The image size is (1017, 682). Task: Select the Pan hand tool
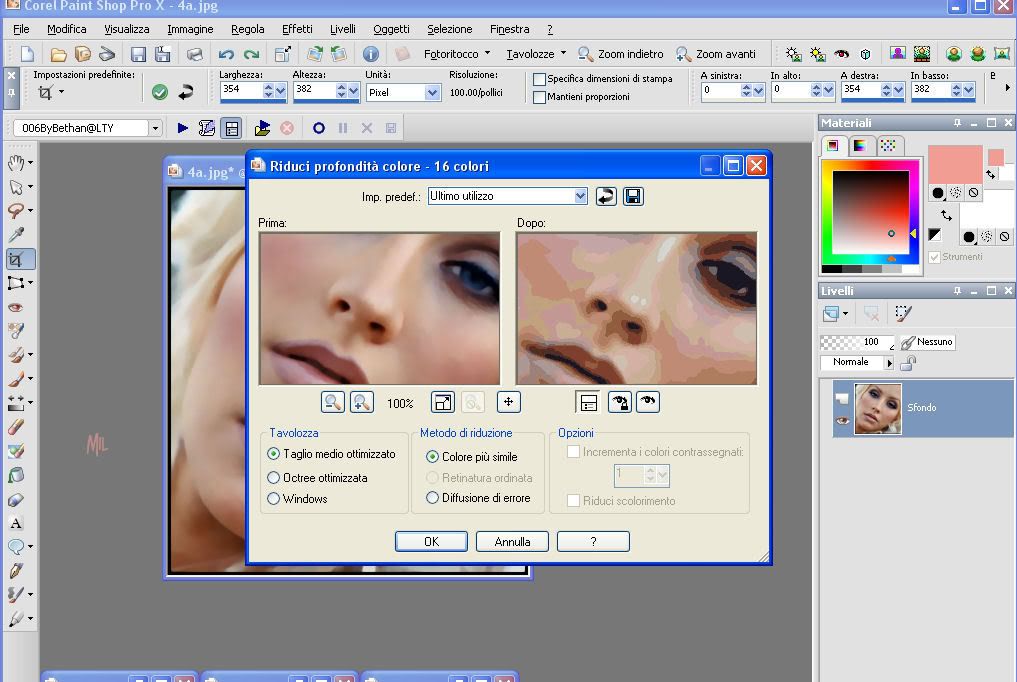(16, 163)
